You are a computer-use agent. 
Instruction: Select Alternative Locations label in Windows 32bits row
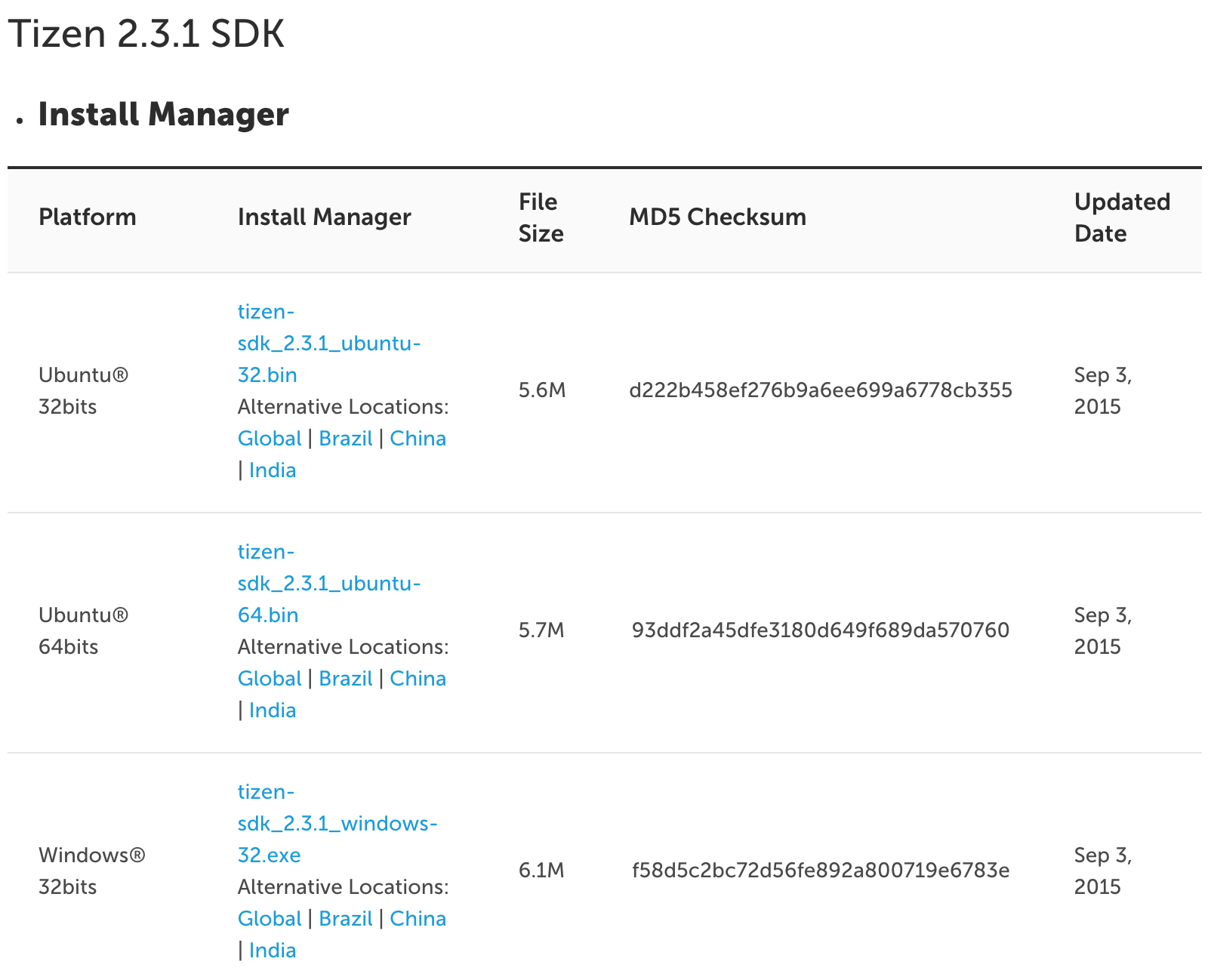coord(344,887)
